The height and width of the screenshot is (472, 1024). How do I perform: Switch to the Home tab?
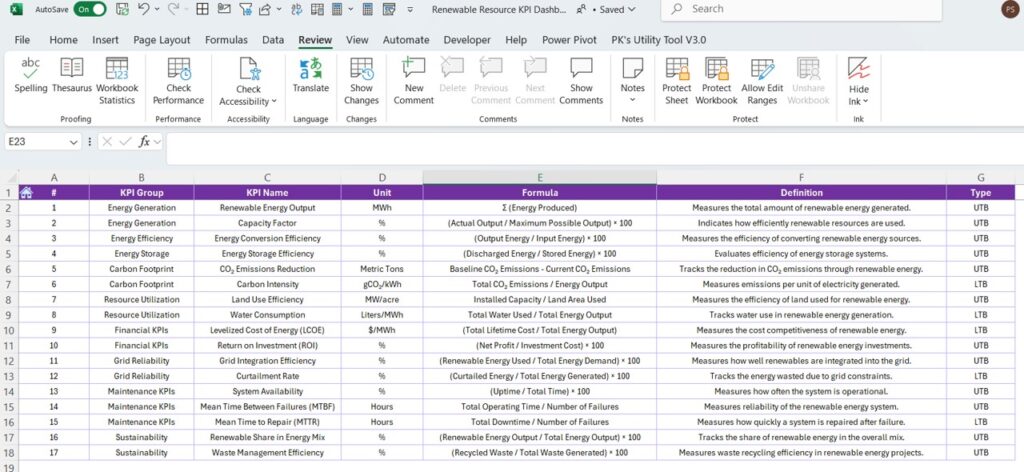tap(63, 40)
